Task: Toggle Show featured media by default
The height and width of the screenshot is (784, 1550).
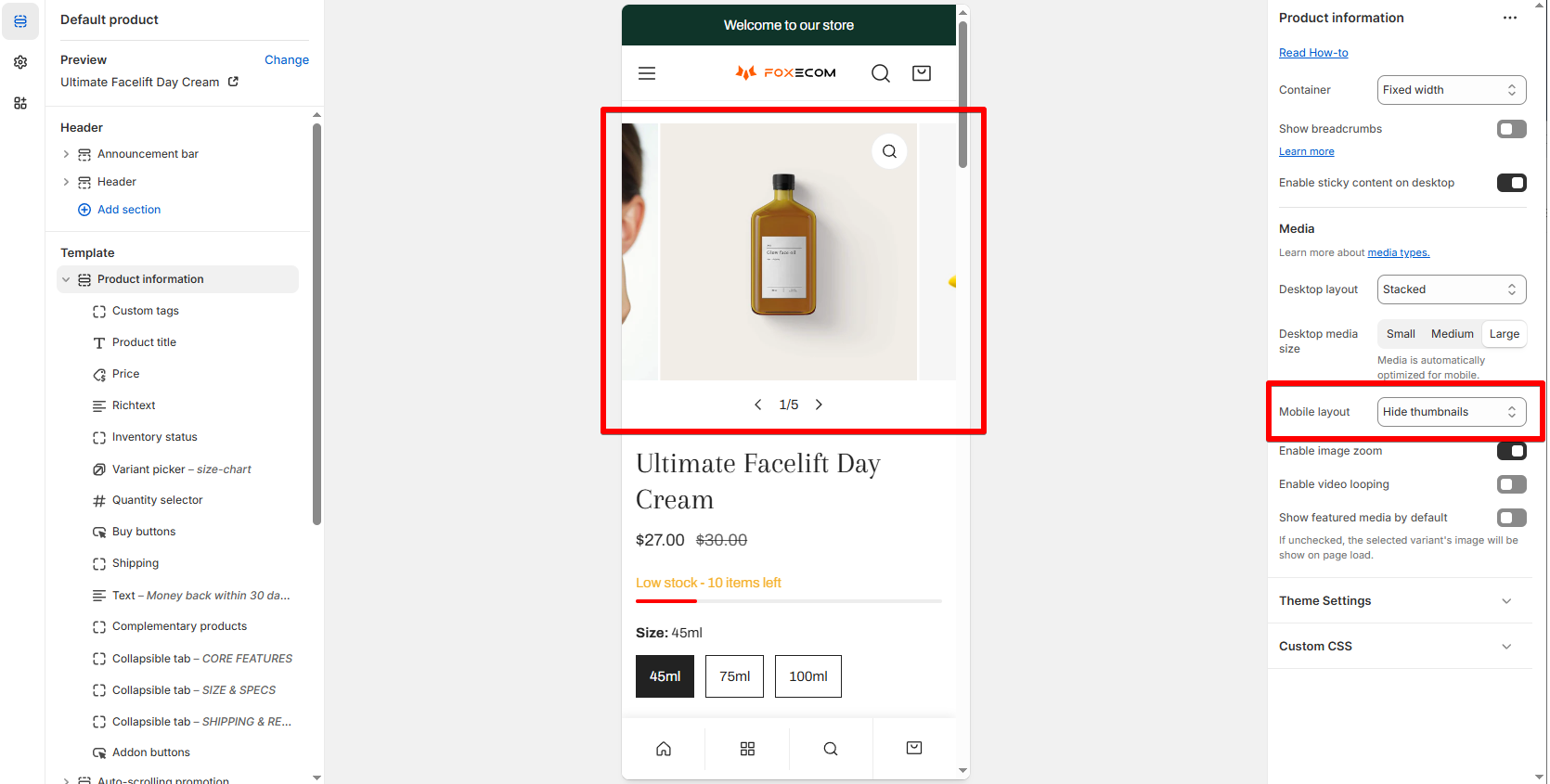Action: pos(1511,518)
